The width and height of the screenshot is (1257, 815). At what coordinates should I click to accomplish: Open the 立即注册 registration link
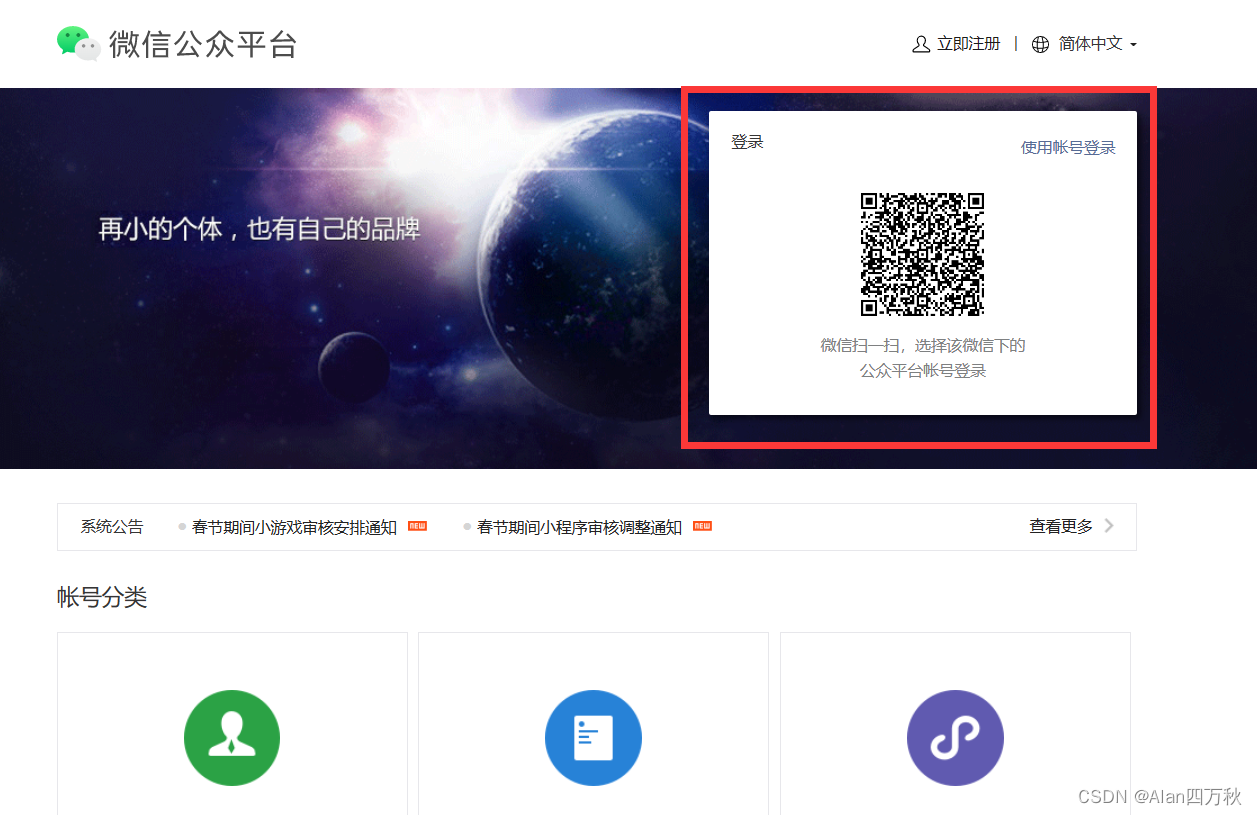coord(968,44)
